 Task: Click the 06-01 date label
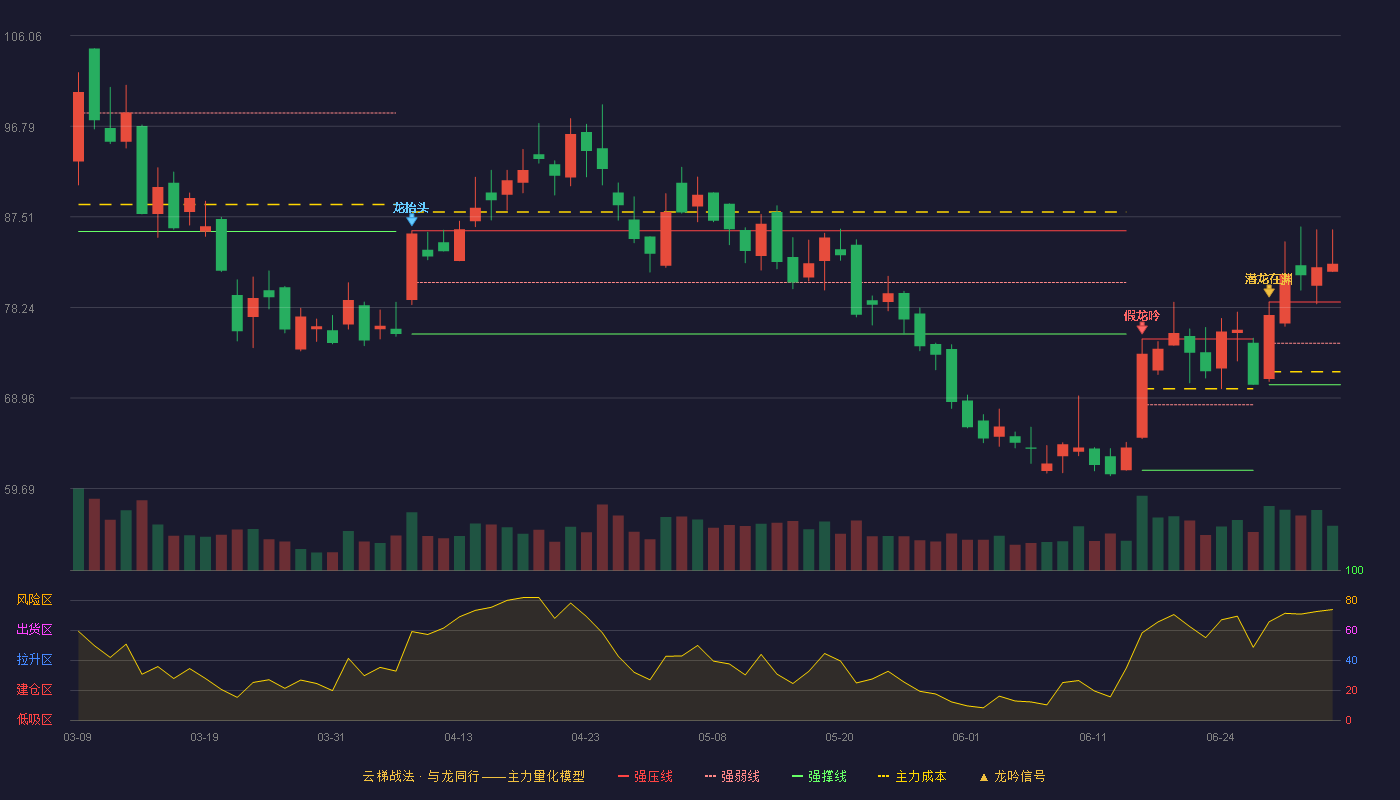coord(966,737)
